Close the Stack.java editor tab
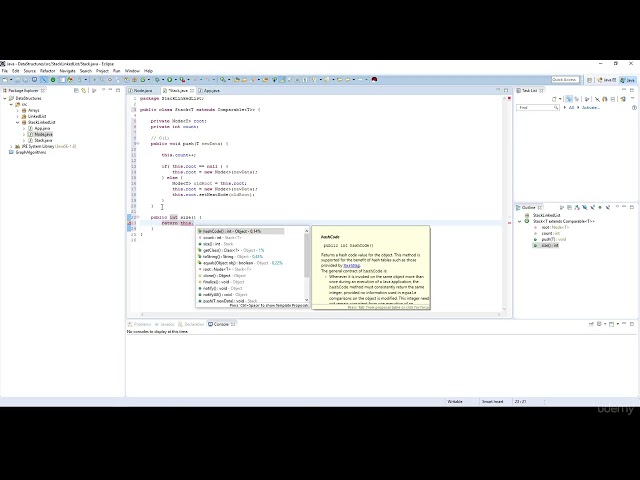 (192, 91)
